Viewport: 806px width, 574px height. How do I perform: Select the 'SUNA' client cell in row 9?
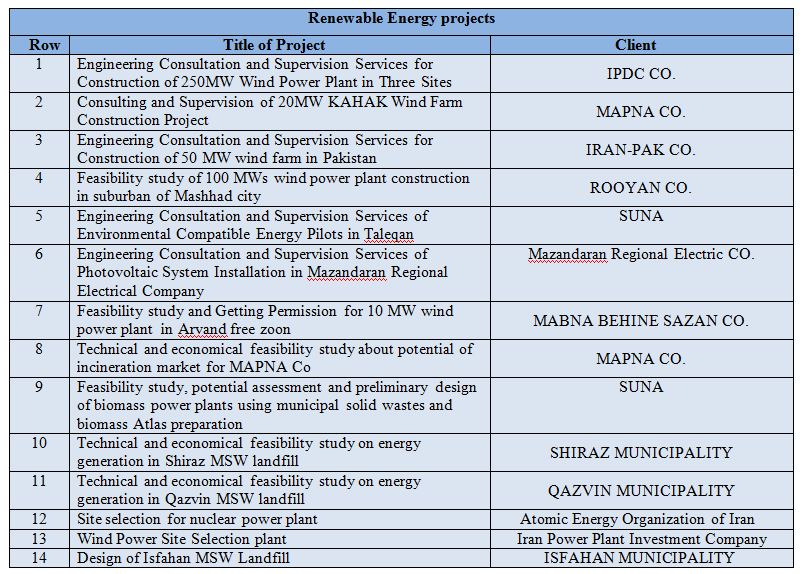pyautogui.click(x=641, y=406)
